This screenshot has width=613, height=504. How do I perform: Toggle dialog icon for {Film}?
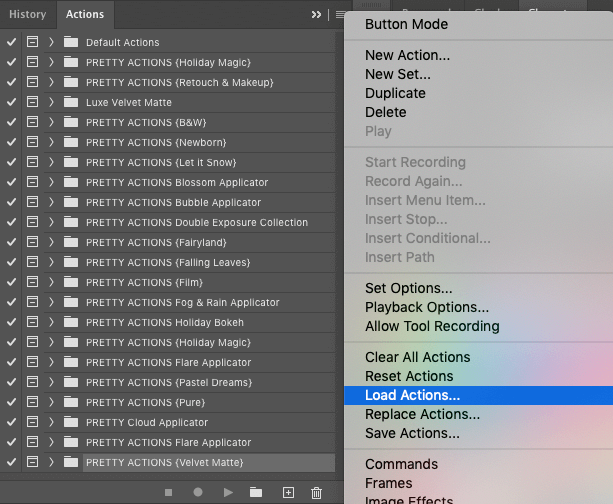[32, 282]
